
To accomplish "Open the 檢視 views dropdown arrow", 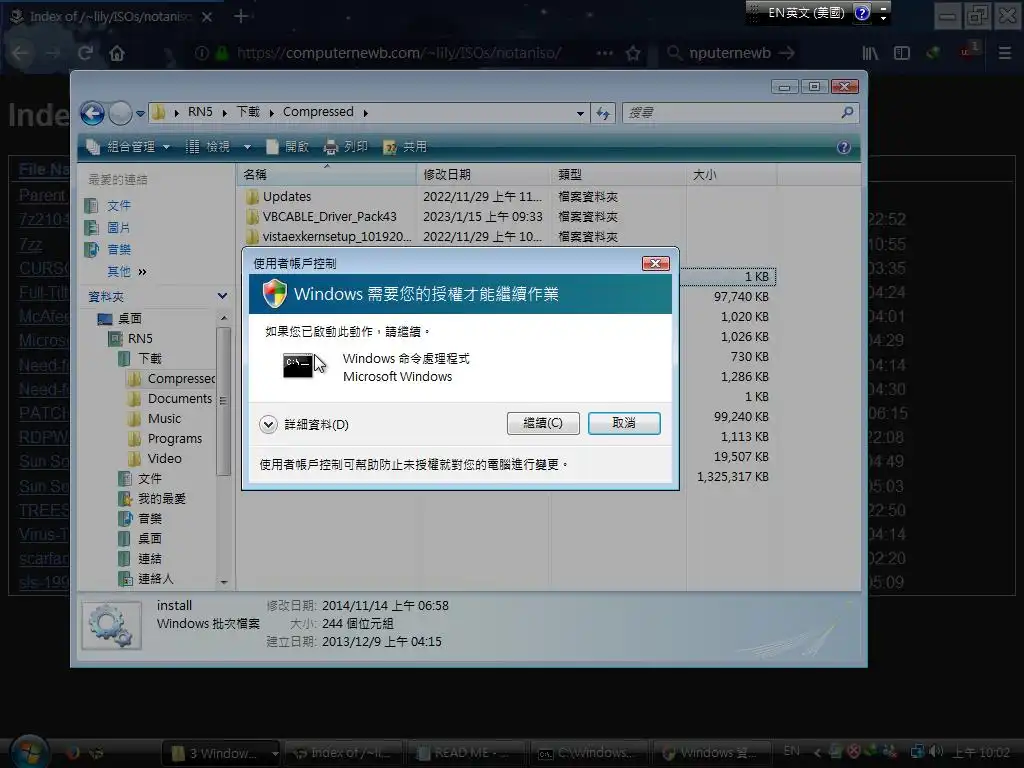I will [x=248, y=147].
